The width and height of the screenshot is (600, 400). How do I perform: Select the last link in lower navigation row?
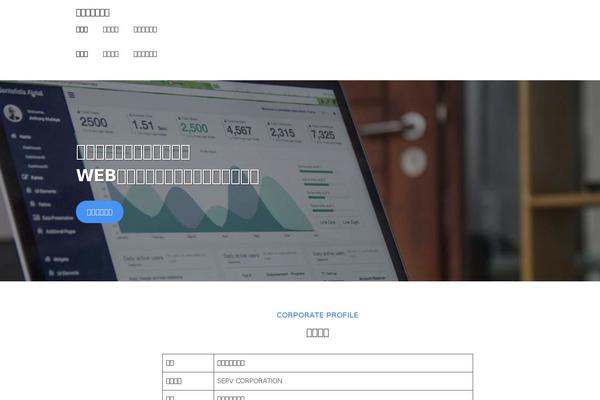[x=145, y=54]
